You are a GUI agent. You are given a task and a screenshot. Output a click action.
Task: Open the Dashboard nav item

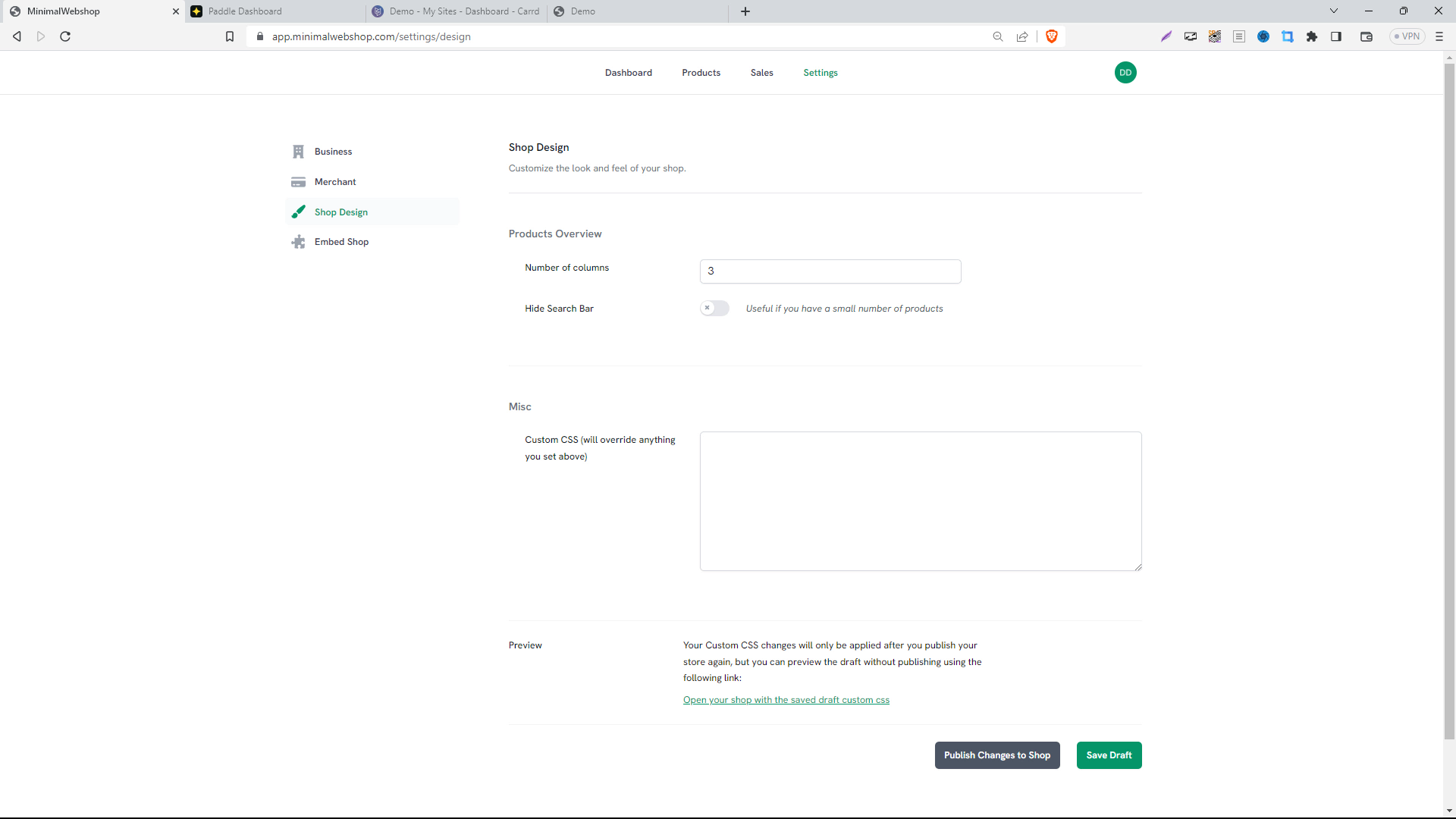(629, 73)
